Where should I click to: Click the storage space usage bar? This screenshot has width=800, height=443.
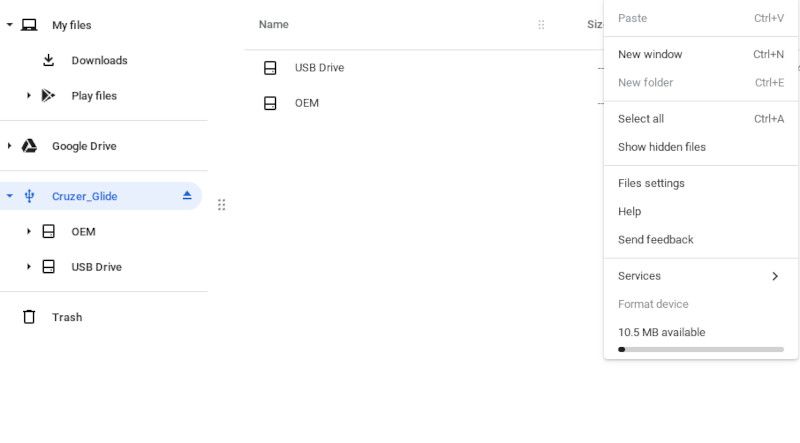coord(701,349)
